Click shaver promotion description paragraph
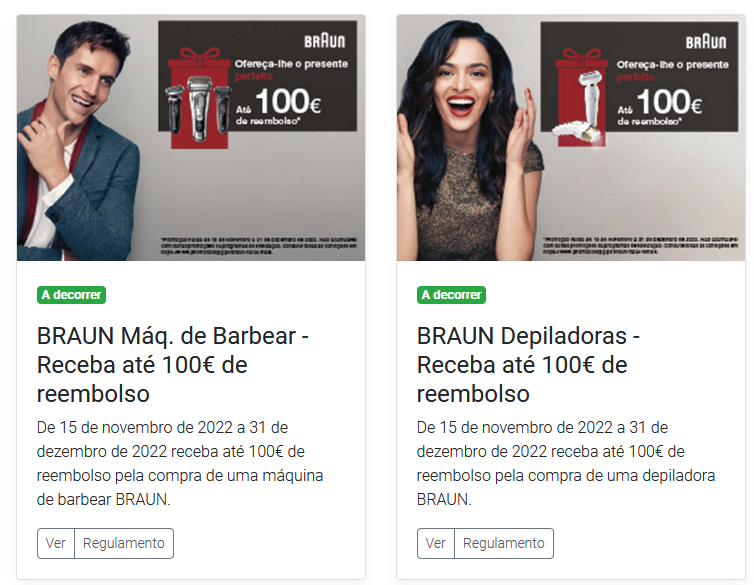Viewport: 754px width, 585px height. (180, 463)
